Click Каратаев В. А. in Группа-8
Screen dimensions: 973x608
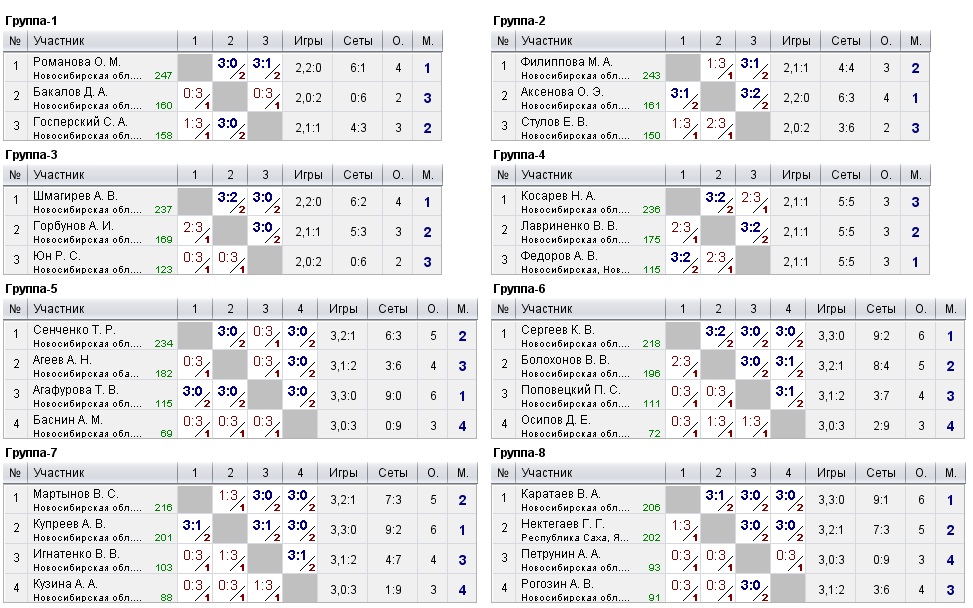561,494
